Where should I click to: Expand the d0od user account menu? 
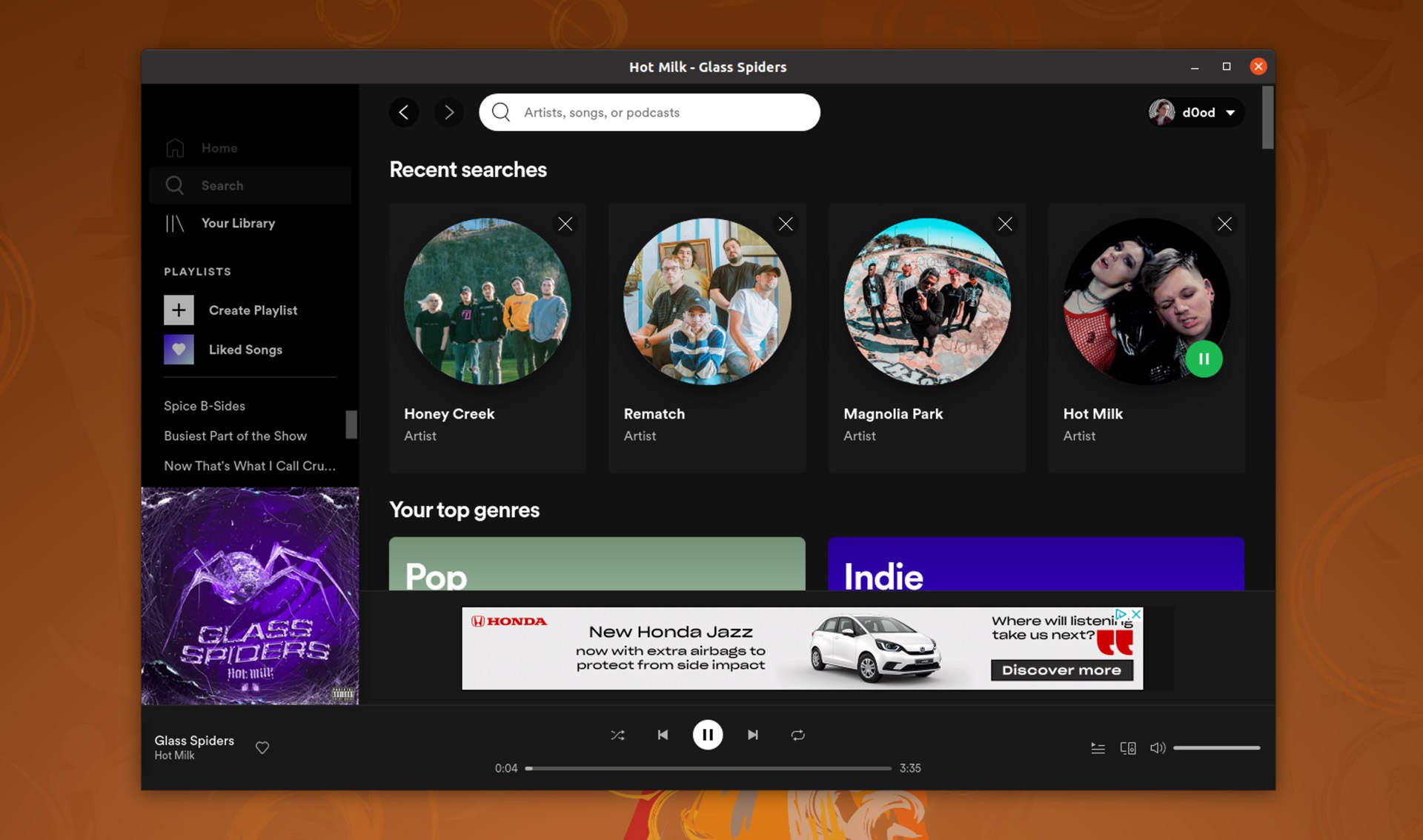coord(1196,113)
